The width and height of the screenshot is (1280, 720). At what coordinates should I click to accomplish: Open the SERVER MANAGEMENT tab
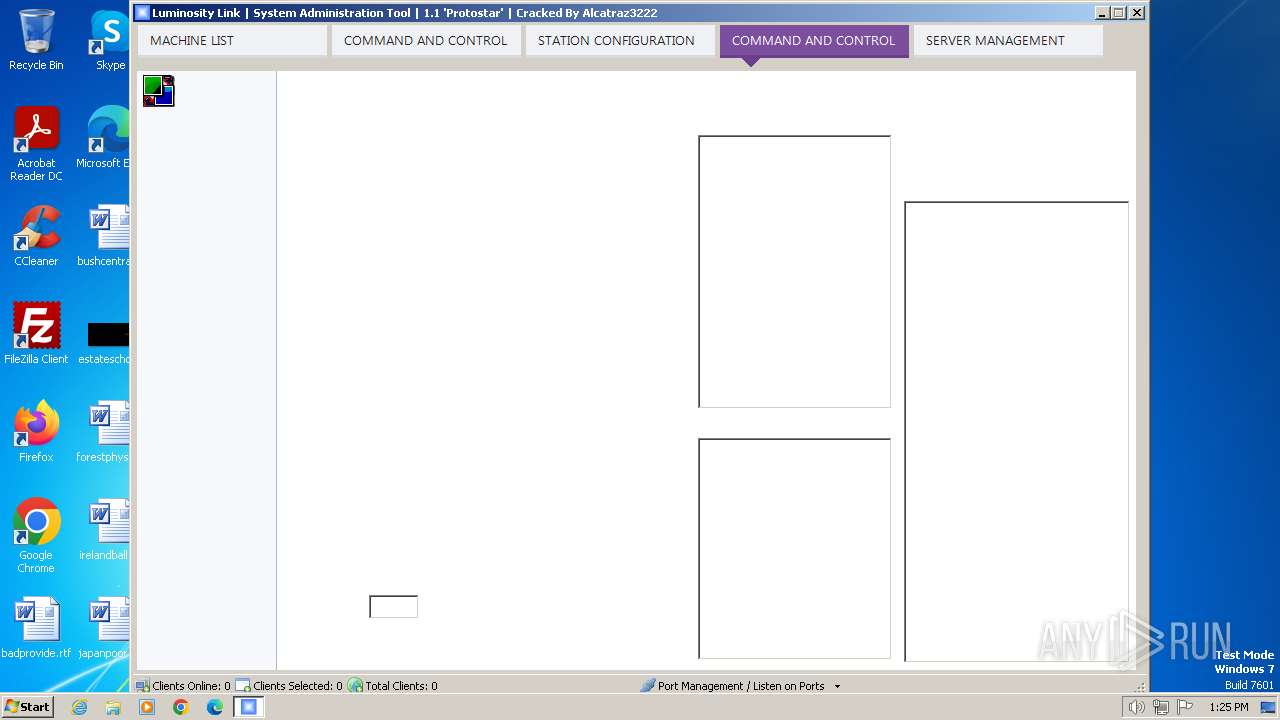(x=1008, y=41)
